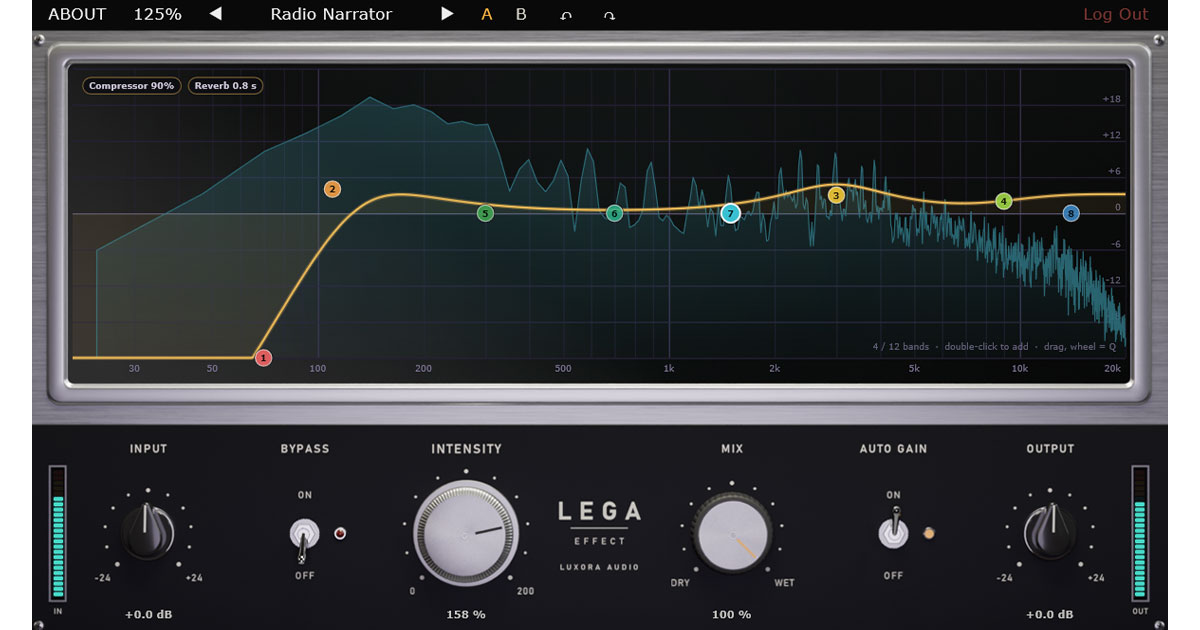Click the Log Out link
Screen dimensions: 1200x630
point(1116,14)
